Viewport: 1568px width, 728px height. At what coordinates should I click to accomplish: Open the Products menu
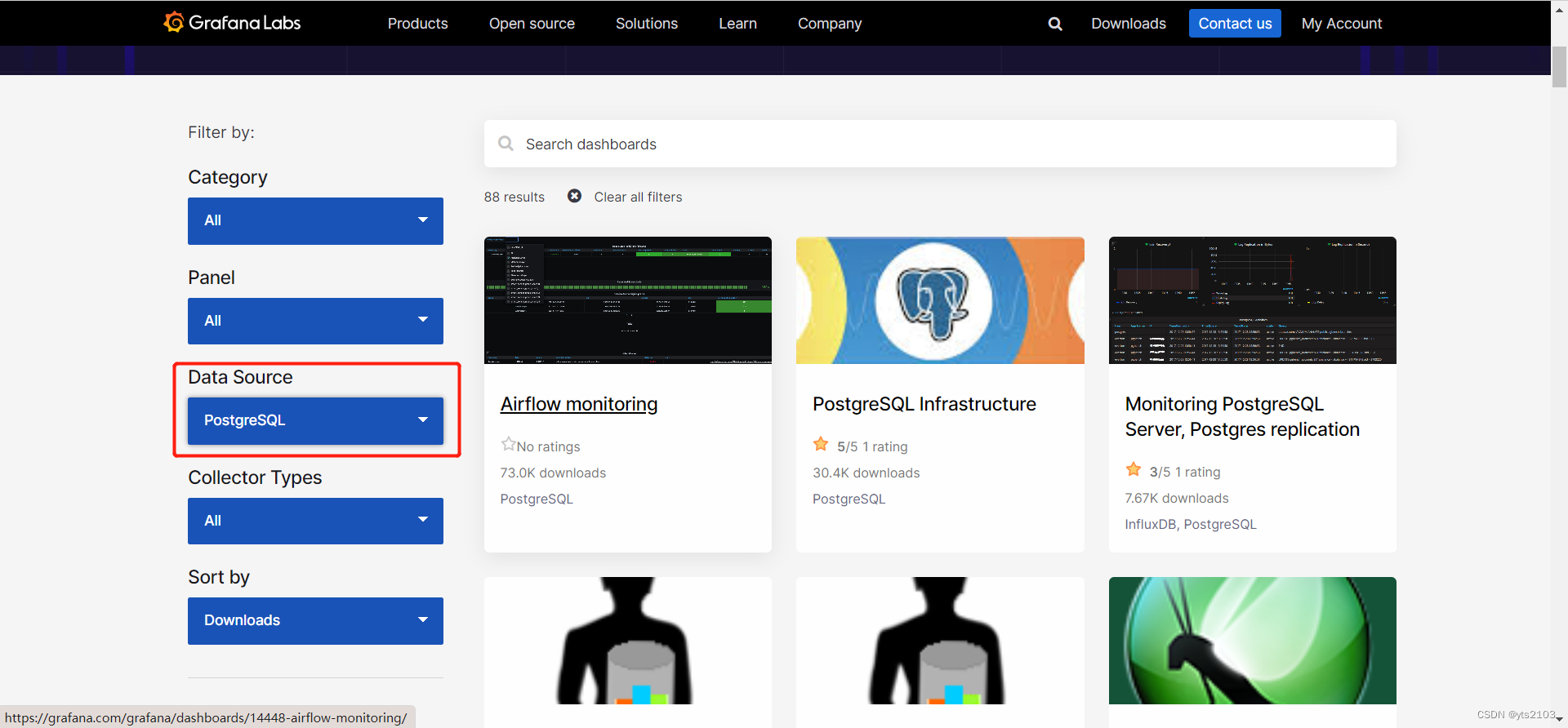coord(417,24)
